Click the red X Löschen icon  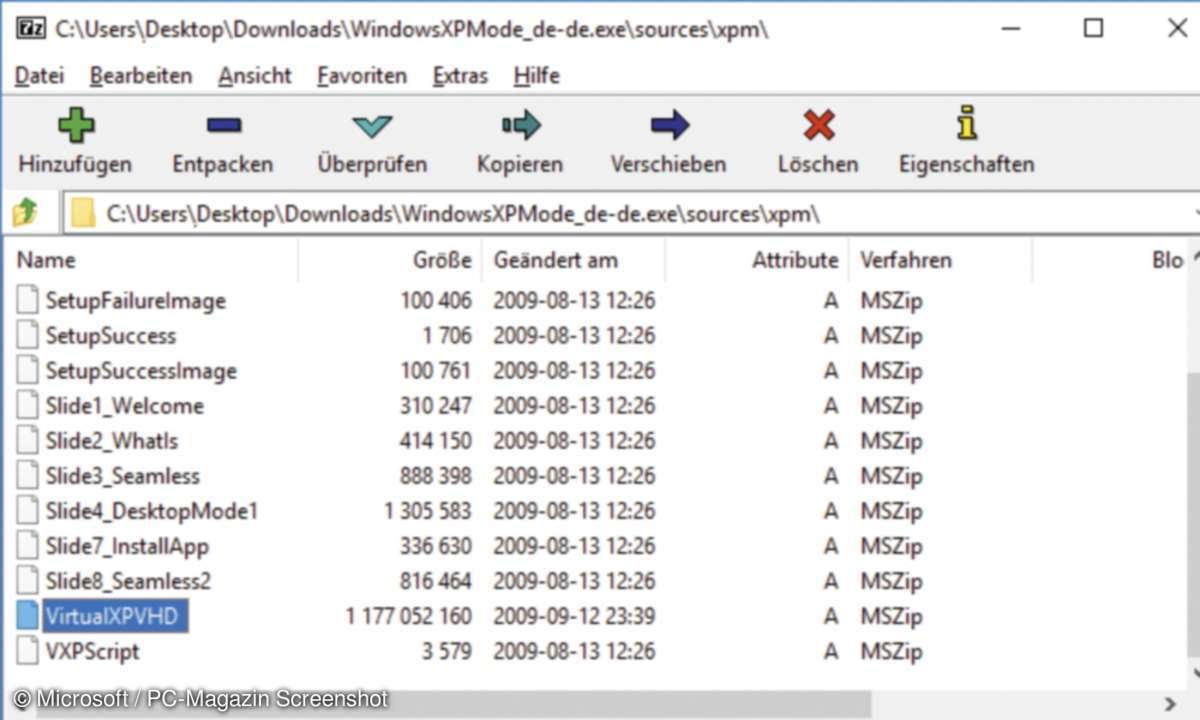coord(818,125)
